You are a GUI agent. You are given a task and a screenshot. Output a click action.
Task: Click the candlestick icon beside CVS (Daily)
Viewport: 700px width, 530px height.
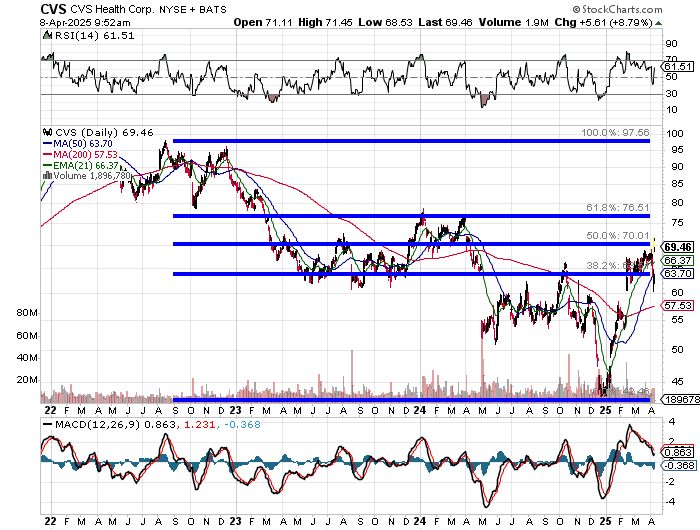46,132
